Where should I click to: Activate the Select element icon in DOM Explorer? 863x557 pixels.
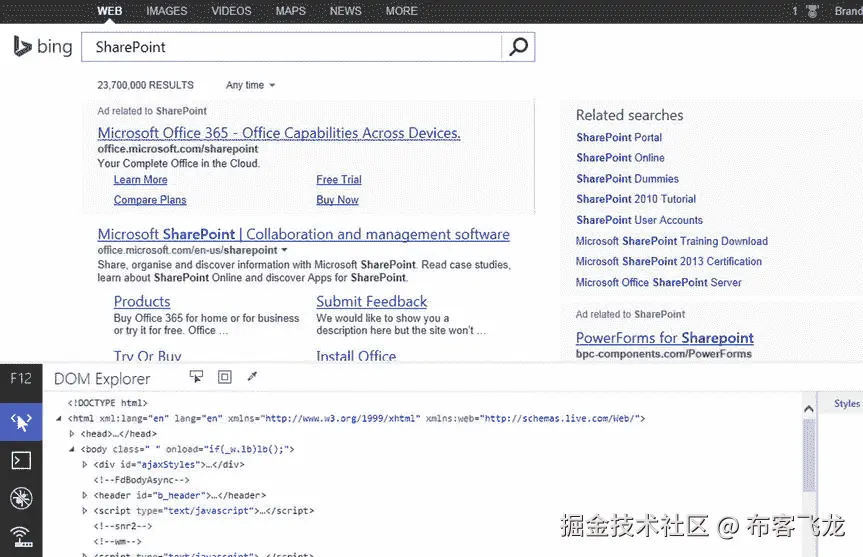196,376
